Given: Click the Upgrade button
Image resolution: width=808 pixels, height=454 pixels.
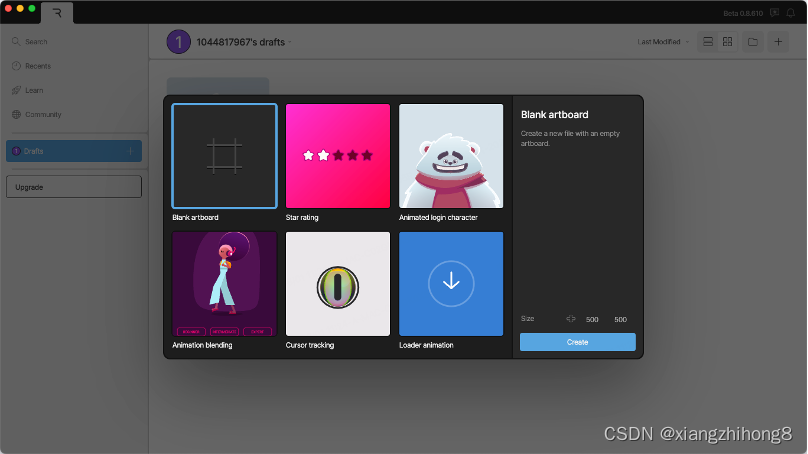Looking at the screenshot, I should click(x=74, y=187).
